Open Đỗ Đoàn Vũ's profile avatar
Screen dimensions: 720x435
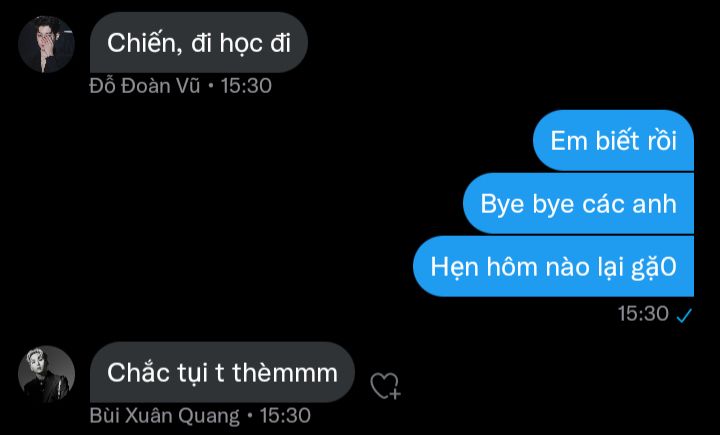46,44
